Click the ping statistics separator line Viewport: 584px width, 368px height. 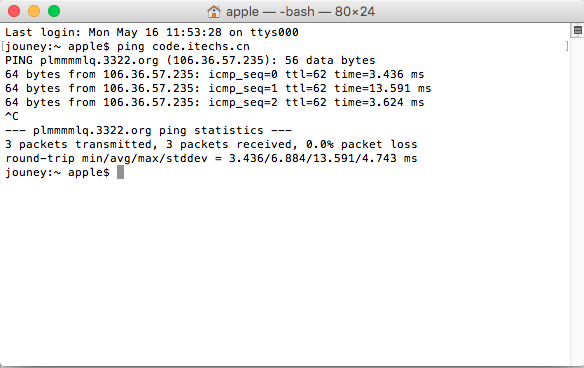point(148,130)
